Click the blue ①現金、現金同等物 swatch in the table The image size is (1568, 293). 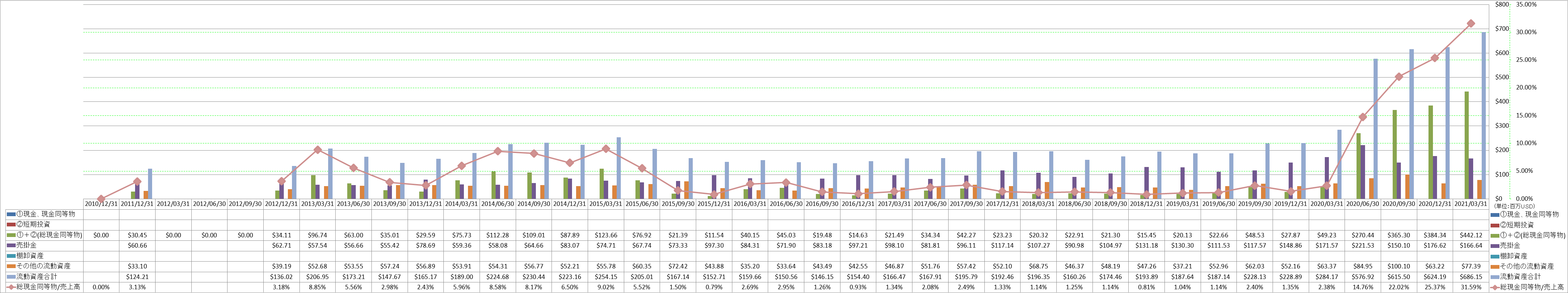click(11, 214)
